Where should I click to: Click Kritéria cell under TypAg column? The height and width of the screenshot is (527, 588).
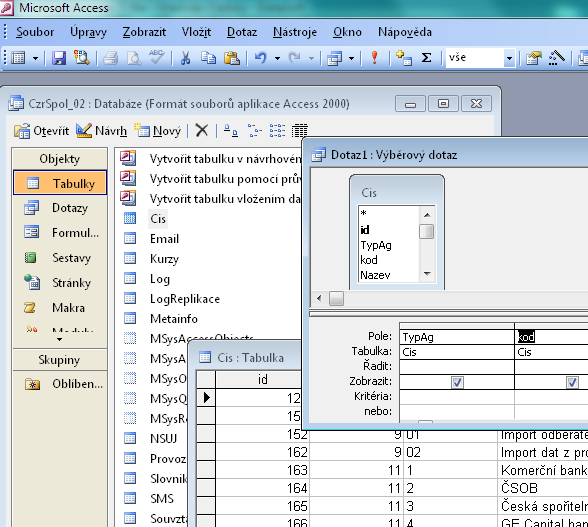[x=457, y=397]
